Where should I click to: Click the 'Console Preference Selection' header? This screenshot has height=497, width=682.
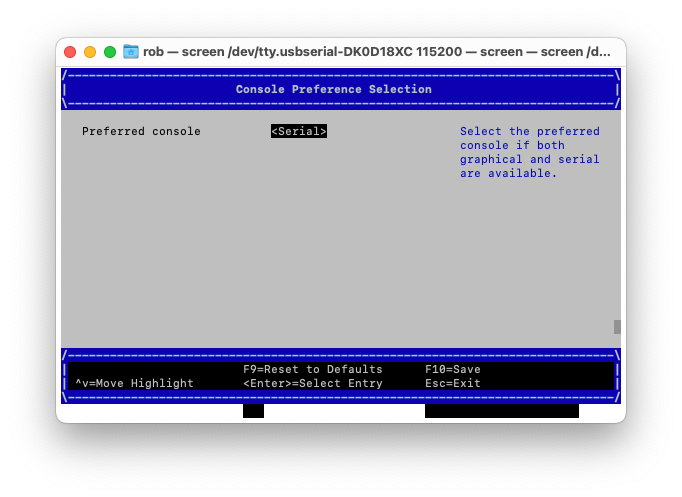(x=333, y=89)
